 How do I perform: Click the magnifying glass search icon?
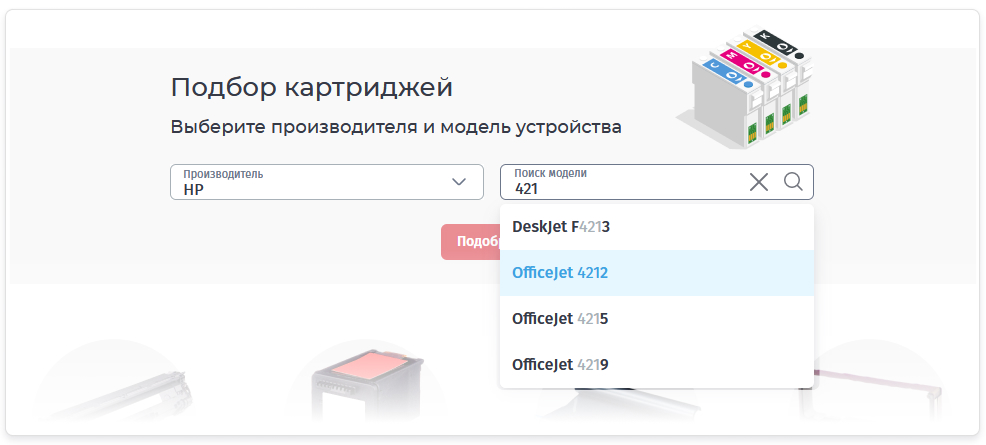point(793,181)
